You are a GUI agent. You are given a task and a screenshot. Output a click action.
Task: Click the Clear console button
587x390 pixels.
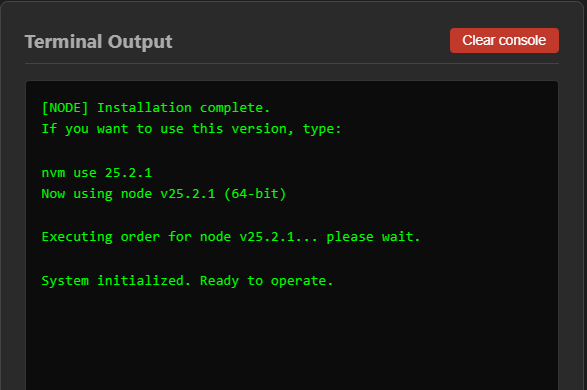(x=504, y=40)
